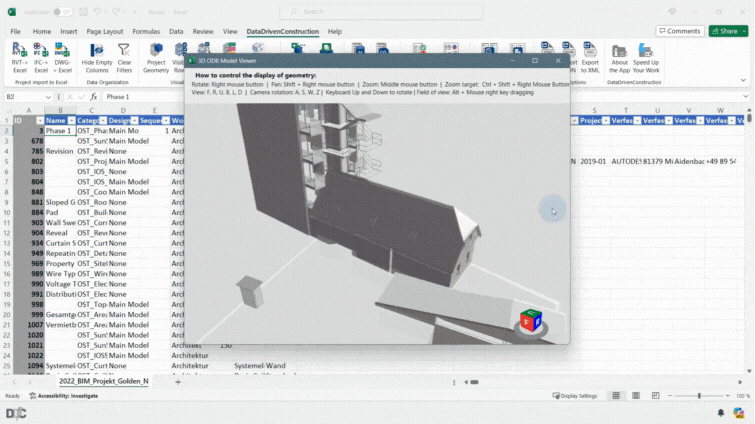This screenshot has width=755, height=424.
Task: Select cell containing 2019-01
Action: tap(594, 161)
